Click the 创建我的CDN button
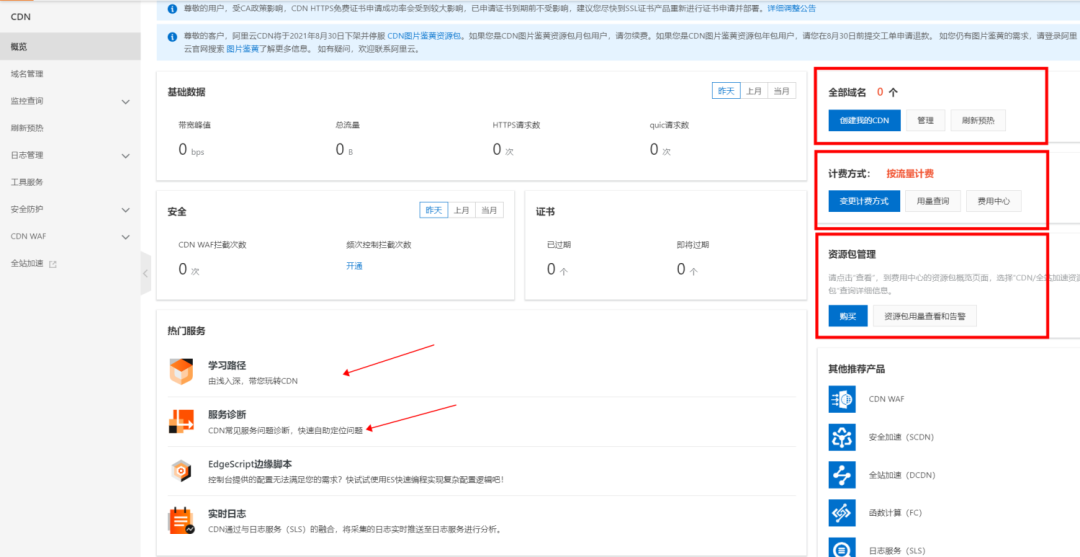Screen dimensions: 1080x557 864,120
